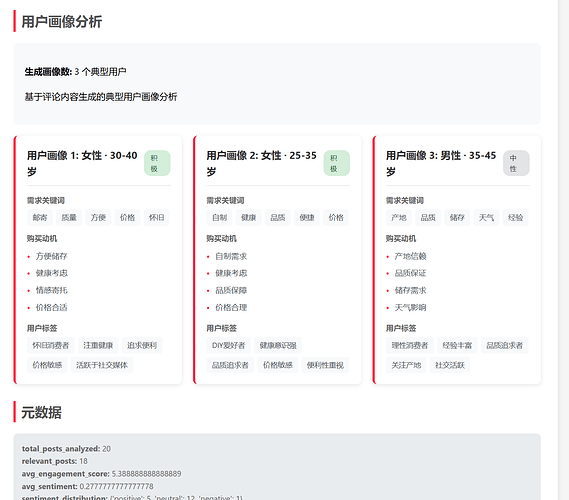The width and height of the screenshot is (569, 500).
Task: Click the 品质 keyword in 用户画像 3
Action: [x=428, y=218]
